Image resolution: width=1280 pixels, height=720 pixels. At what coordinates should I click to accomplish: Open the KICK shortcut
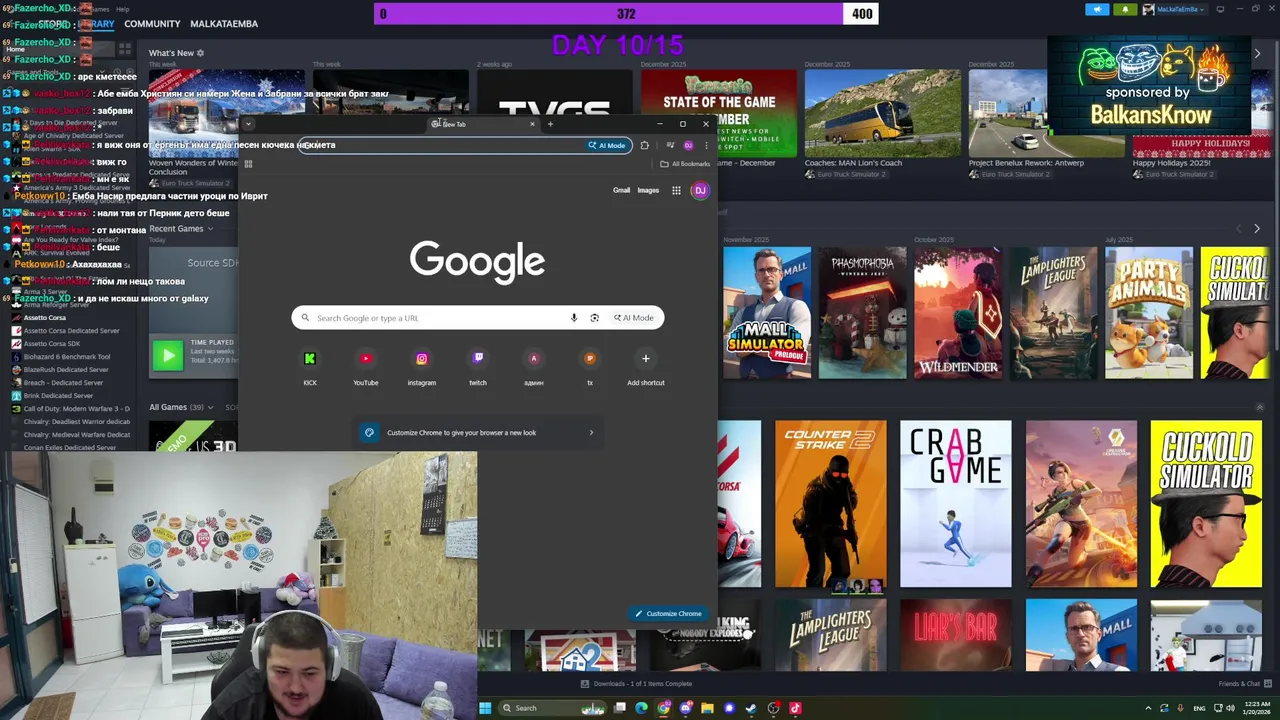(x=310, y=367)
